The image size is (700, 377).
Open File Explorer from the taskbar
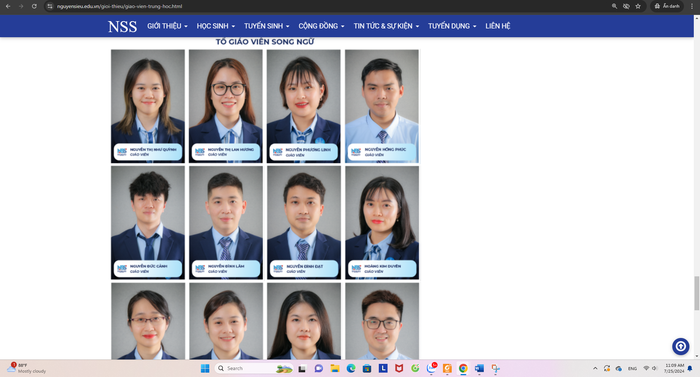(335, 368)
